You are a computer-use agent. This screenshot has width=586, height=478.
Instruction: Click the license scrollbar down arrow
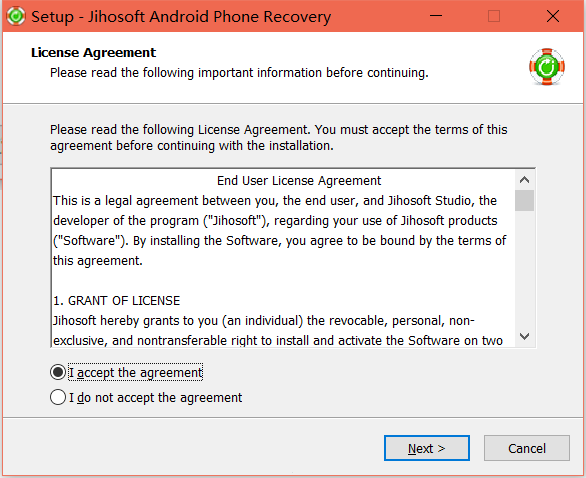click(524, 336)
